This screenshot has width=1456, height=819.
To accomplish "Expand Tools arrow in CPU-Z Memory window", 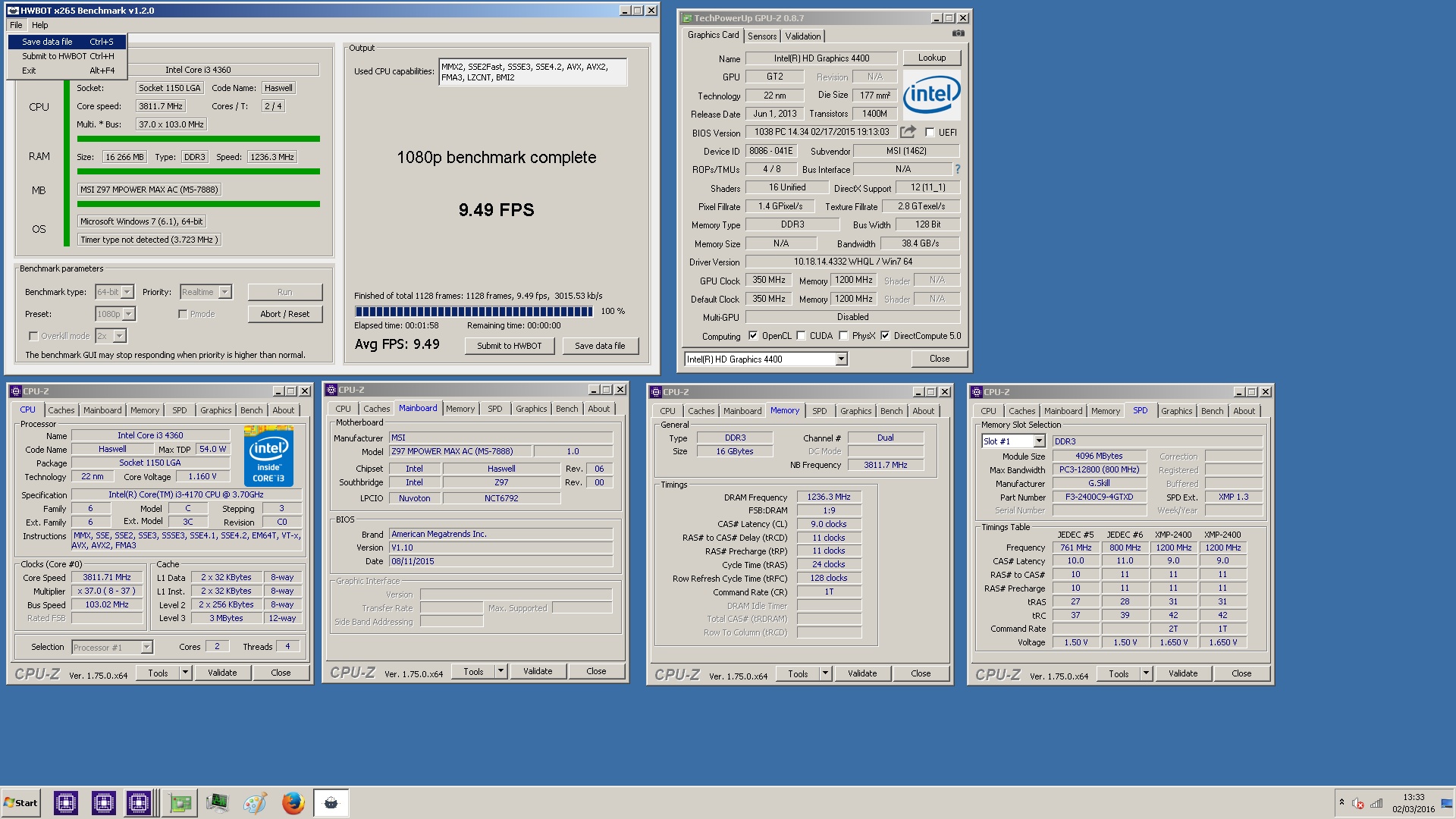I will pyautogui.click(x=825, y=673).
